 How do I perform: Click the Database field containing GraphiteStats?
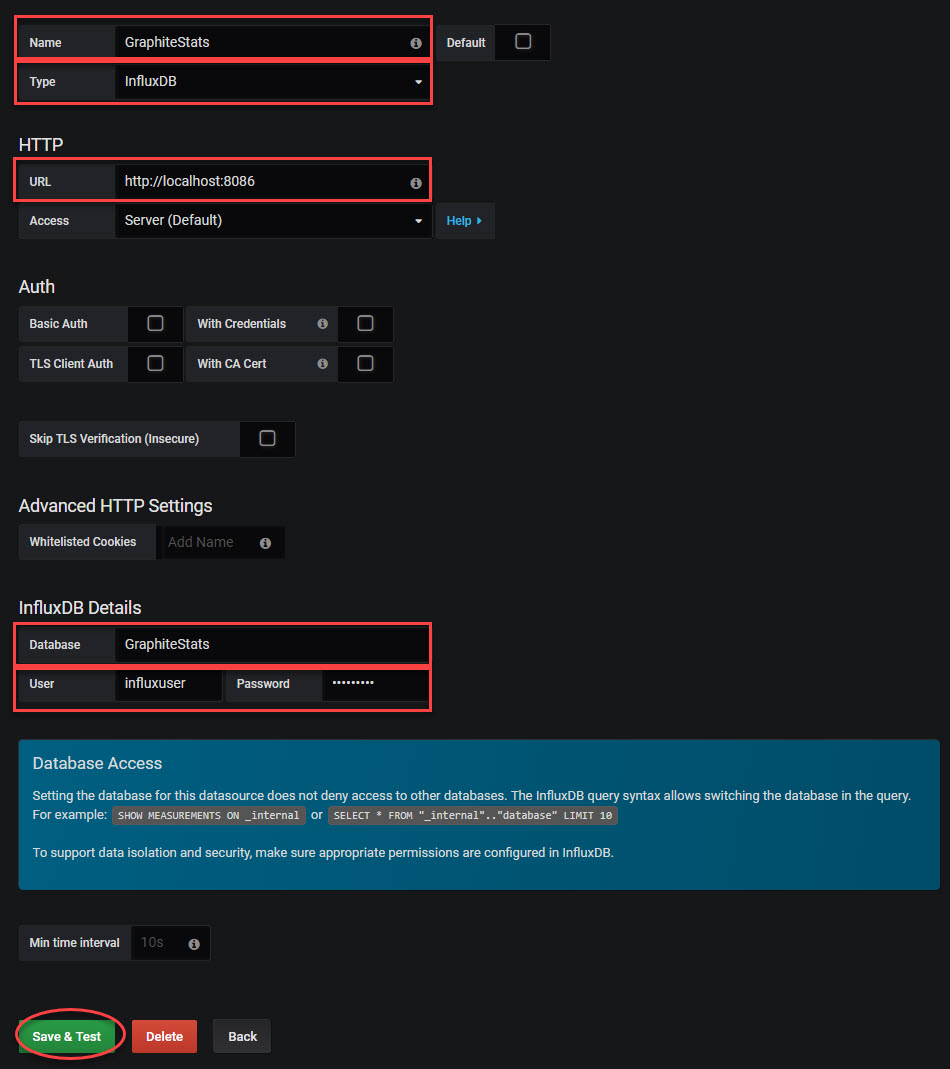(272, 644)
